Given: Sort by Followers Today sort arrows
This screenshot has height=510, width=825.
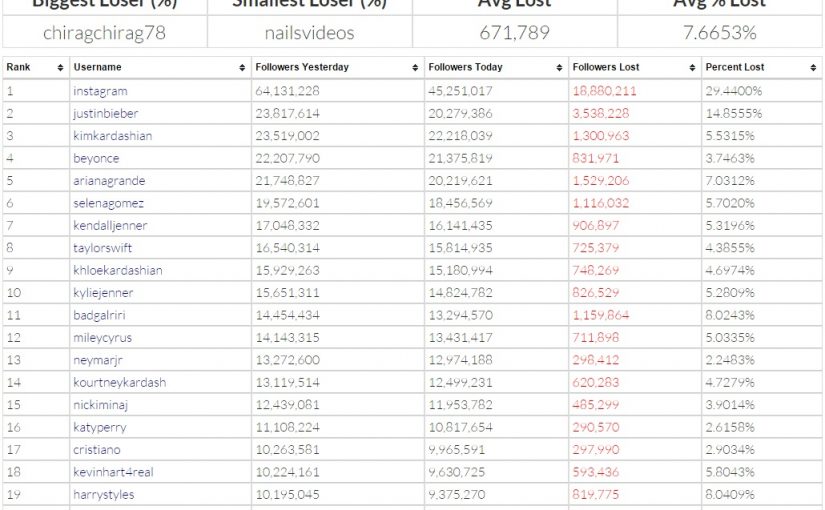Looking at the screenshot, I should click(x=559, y=67).
